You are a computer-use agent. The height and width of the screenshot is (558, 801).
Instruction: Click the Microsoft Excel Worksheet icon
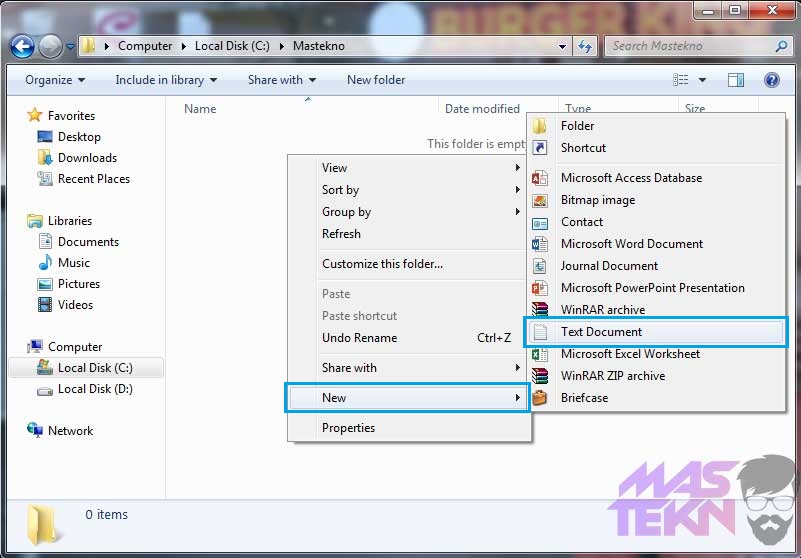[539, 354]
